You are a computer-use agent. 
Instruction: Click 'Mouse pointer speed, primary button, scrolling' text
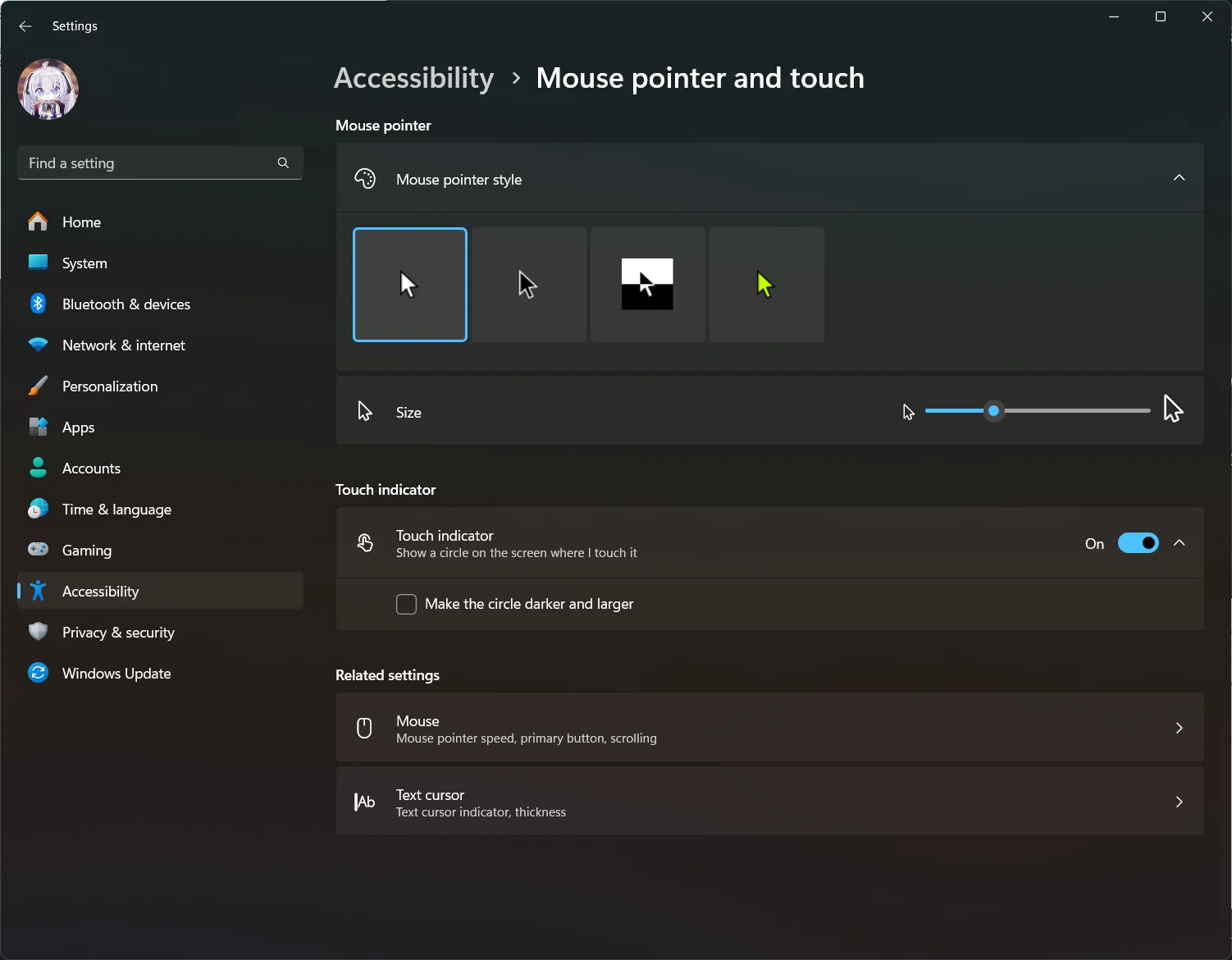[x=527, y=738]
